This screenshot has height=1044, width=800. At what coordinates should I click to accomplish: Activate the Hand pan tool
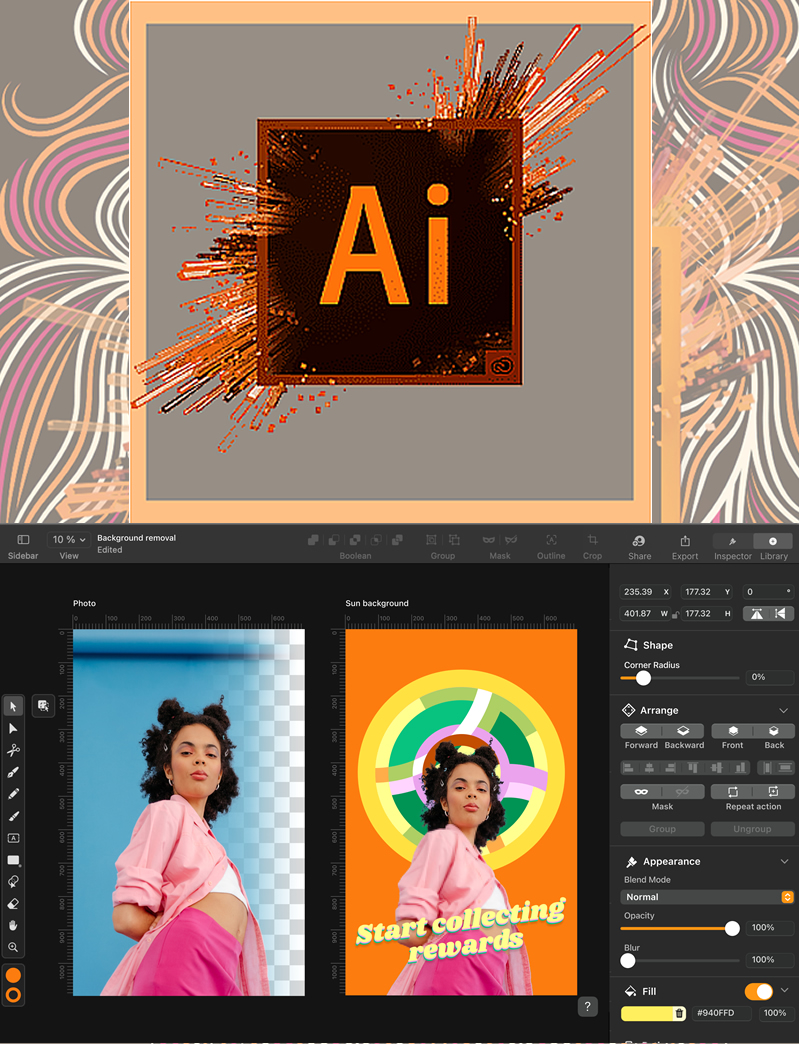13,925
